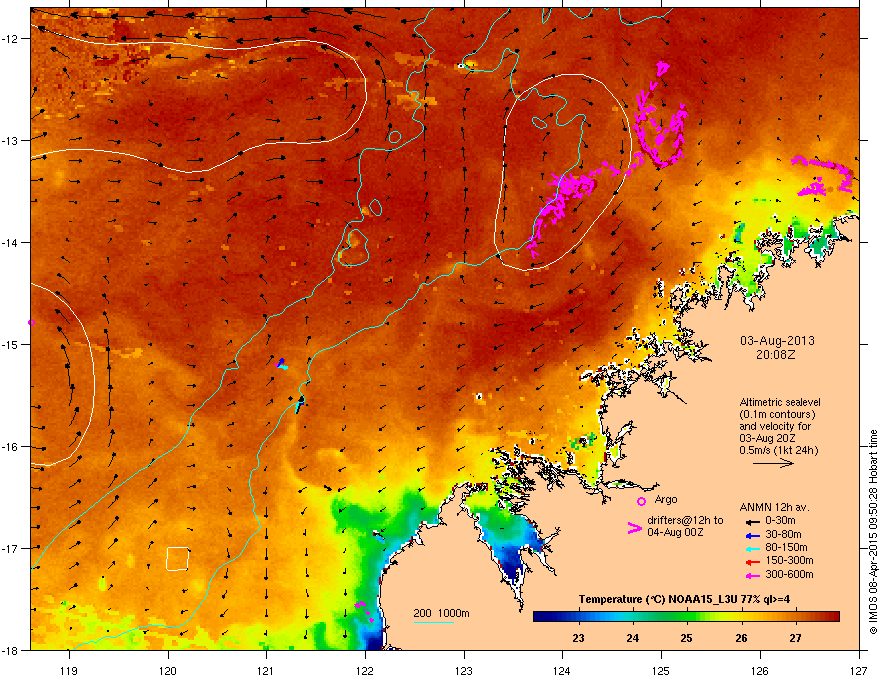Click the latitude axis label -13
This screenshot has width=880, height=680.
11,141
